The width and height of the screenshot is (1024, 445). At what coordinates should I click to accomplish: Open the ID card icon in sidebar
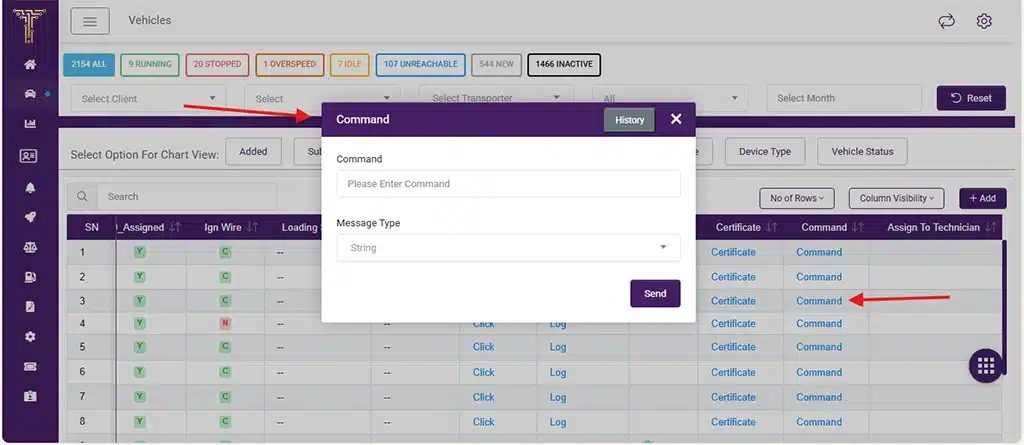(x=29, y=156)
